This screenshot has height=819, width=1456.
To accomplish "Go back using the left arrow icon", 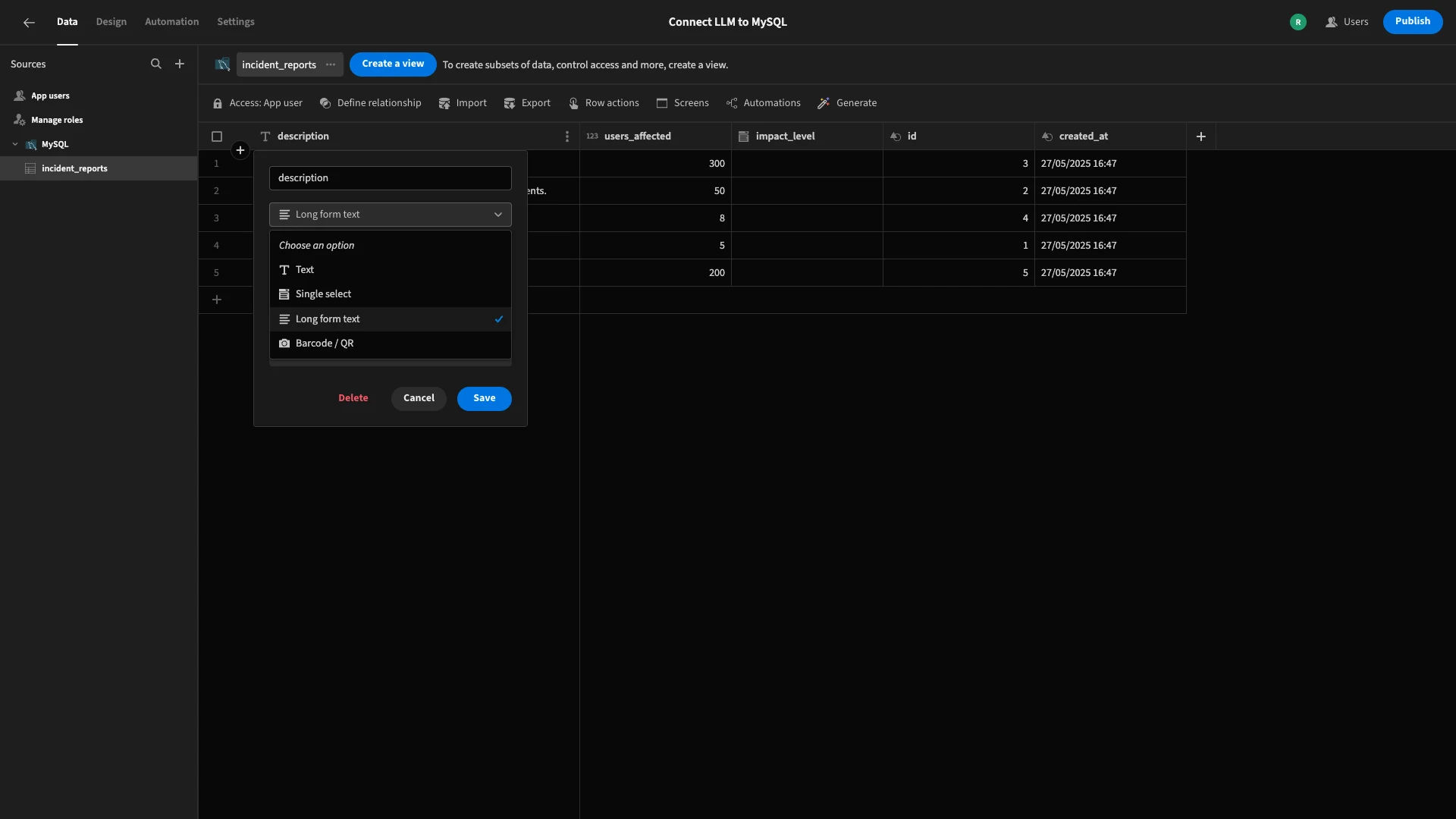I will [x=29, y=23].
